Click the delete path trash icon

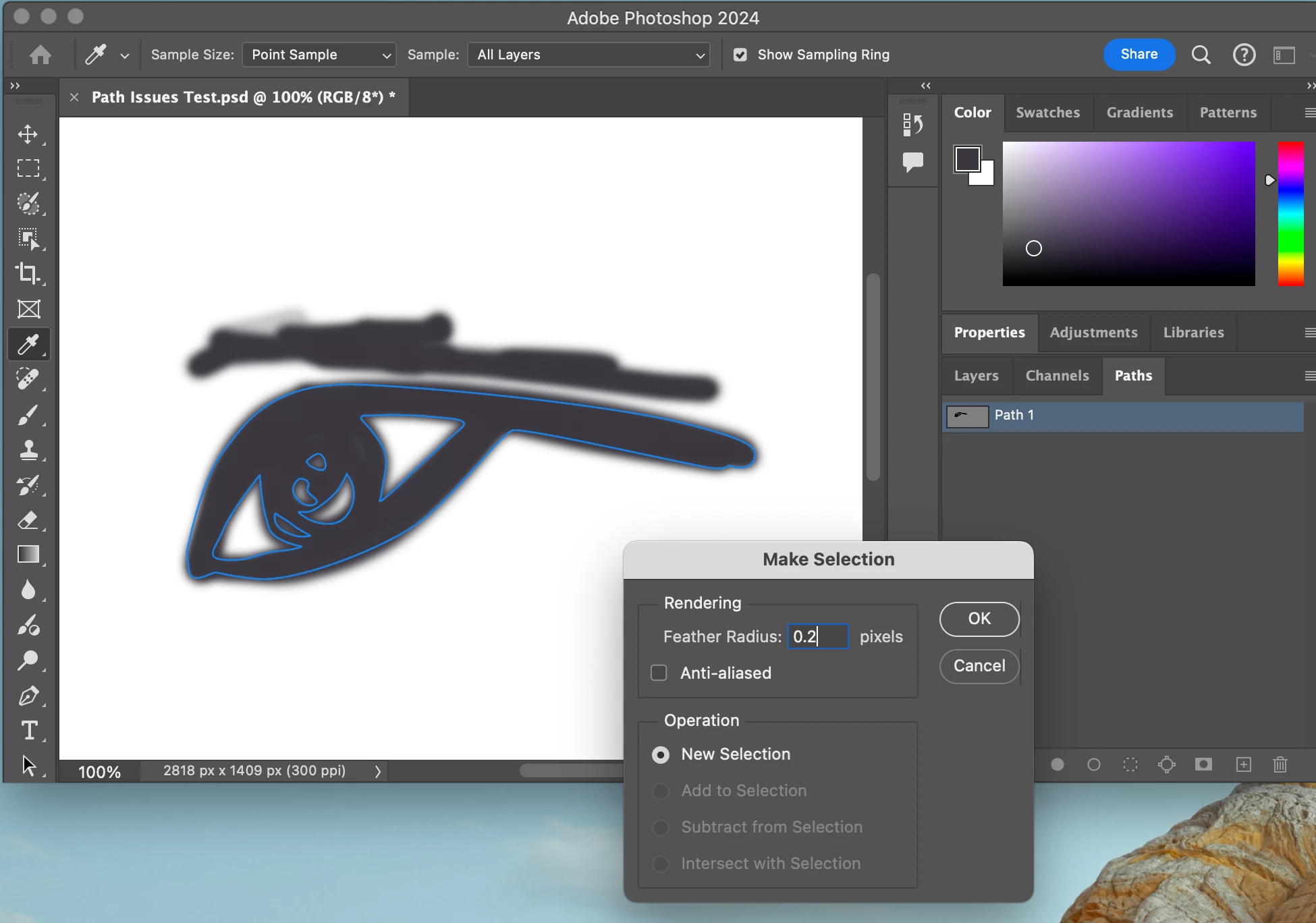(1280, 764)
